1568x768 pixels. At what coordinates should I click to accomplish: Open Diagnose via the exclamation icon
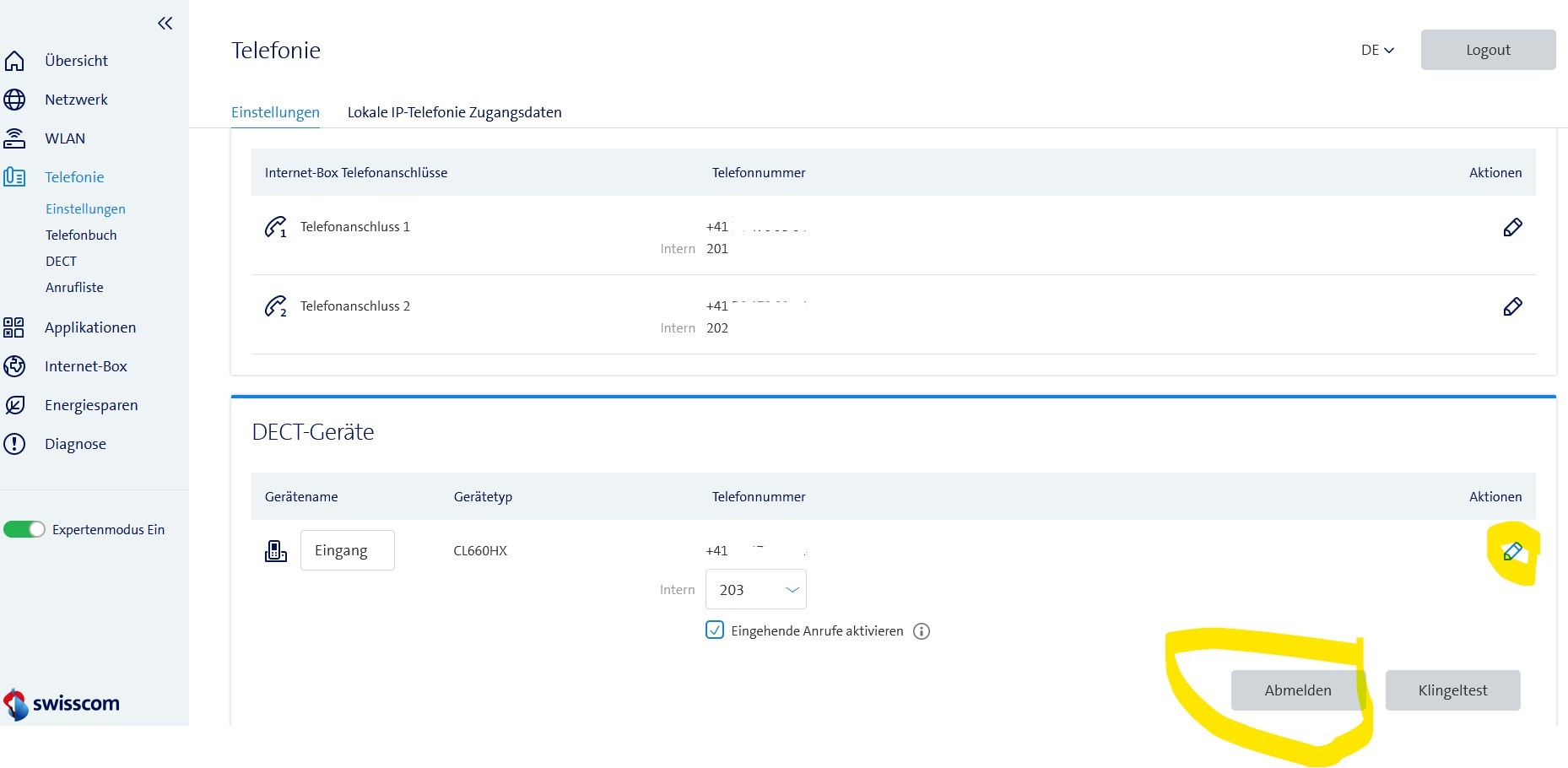(x=15, y=444)
